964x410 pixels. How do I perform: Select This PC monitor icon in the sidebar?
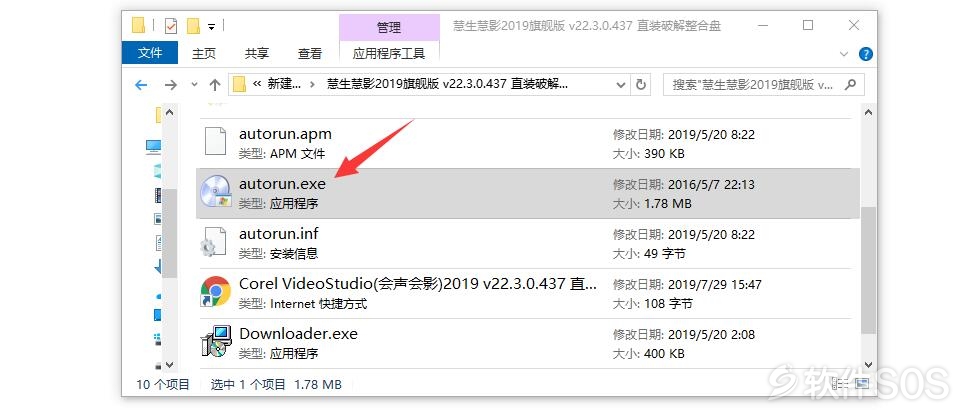[153, 146]
